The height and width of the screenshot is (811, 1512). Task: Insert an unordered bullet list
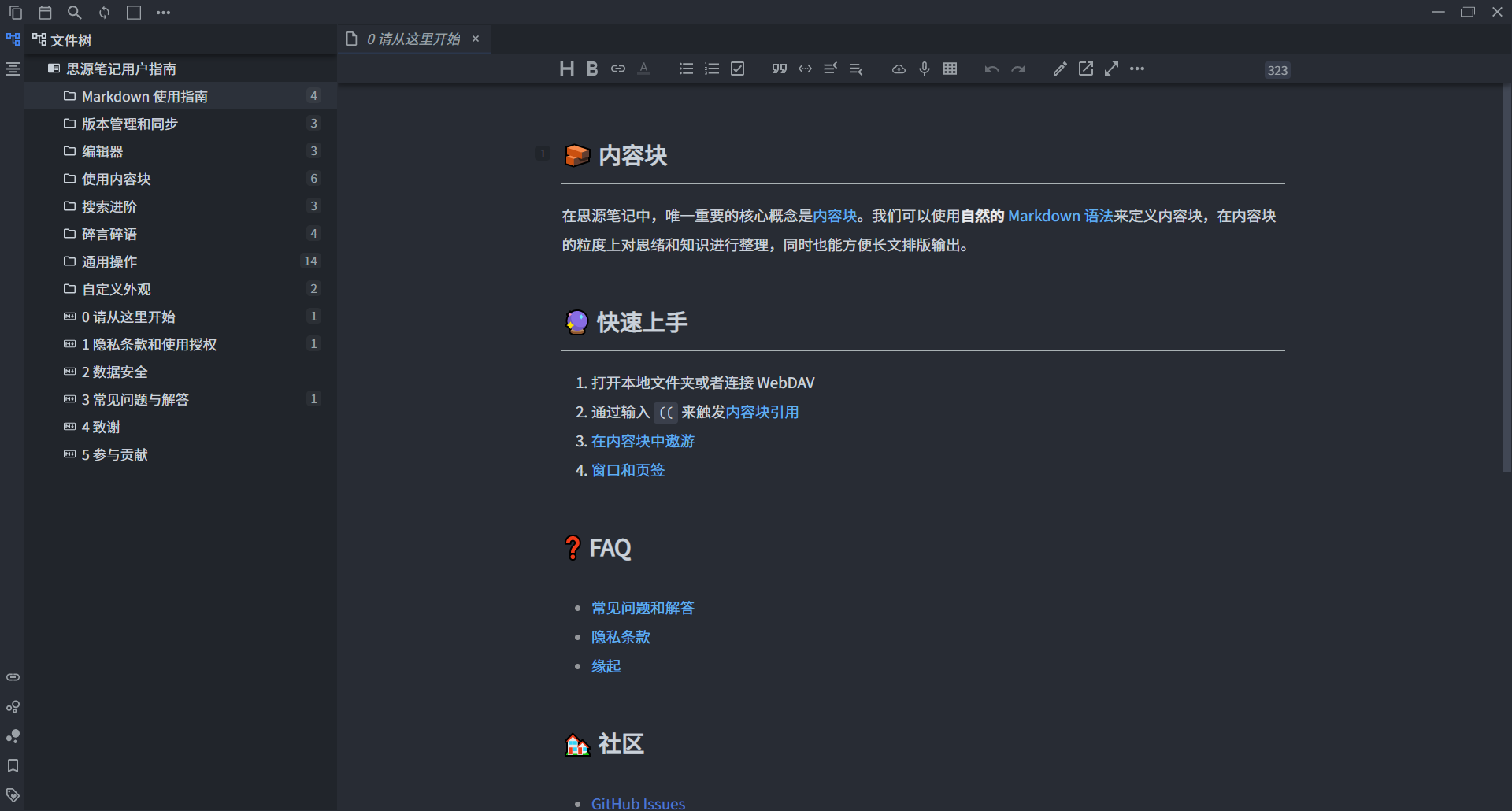tap(686, 69)
